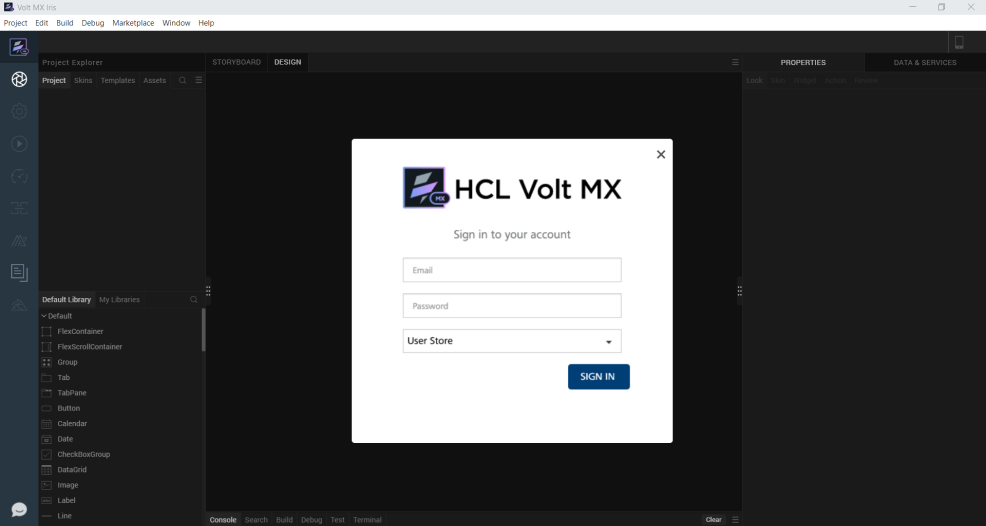Select the Default Library tab

click(67, 299)
